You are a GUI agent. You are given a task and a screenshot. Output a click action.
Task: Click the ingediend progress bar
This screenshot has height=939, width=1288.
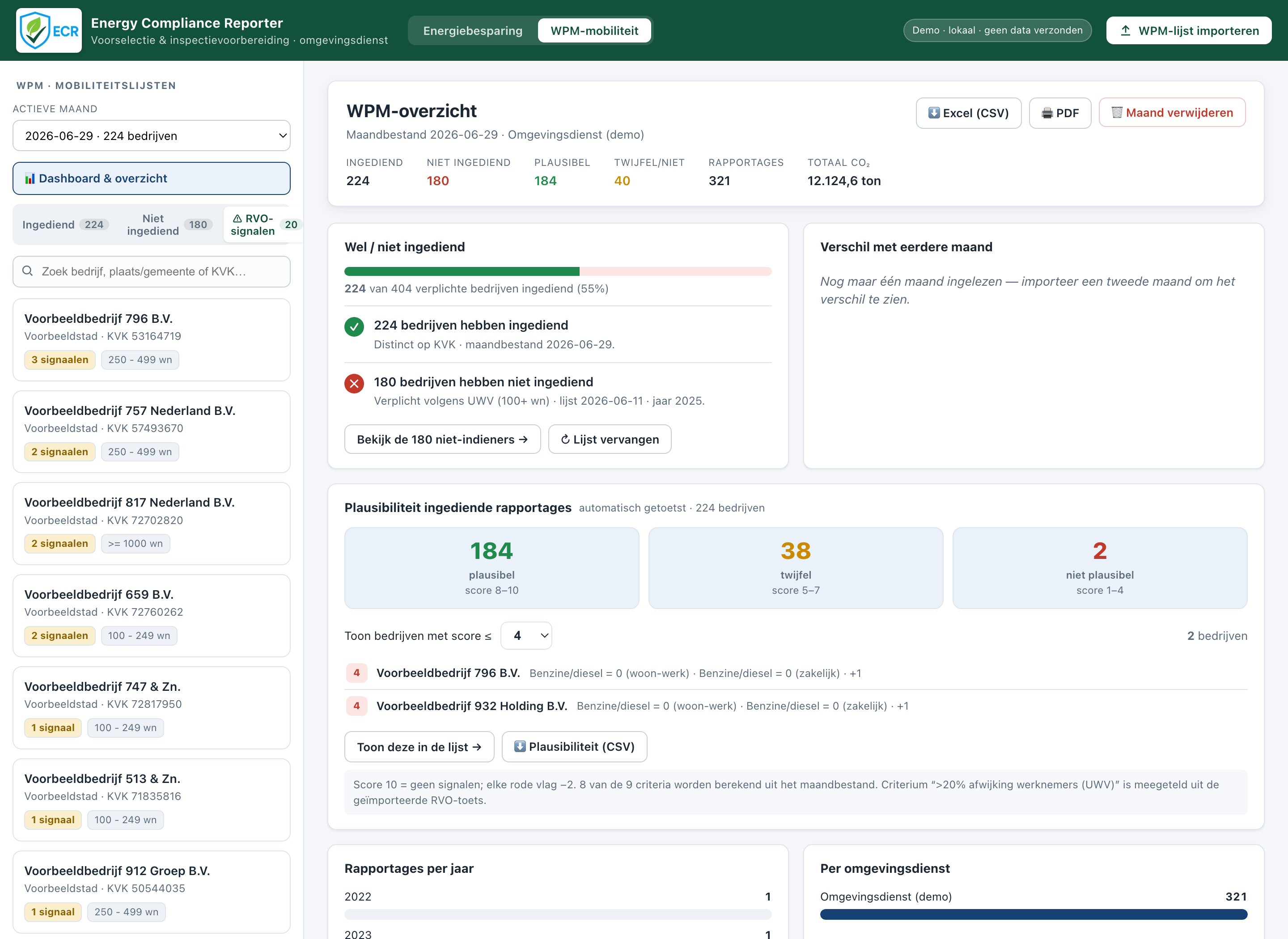tap(558, 271)
